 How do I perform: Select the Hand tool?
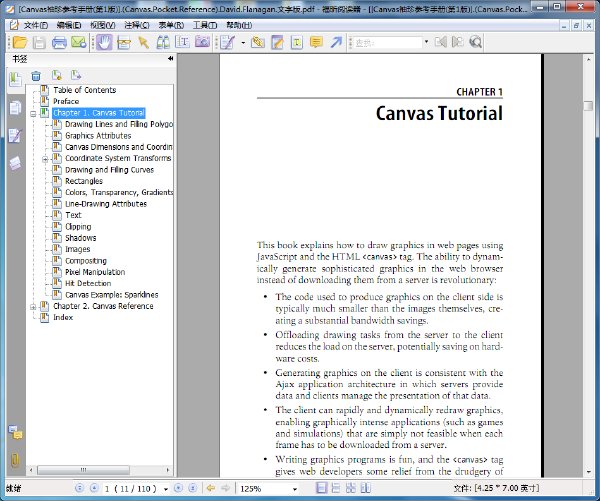coord(104,42)
